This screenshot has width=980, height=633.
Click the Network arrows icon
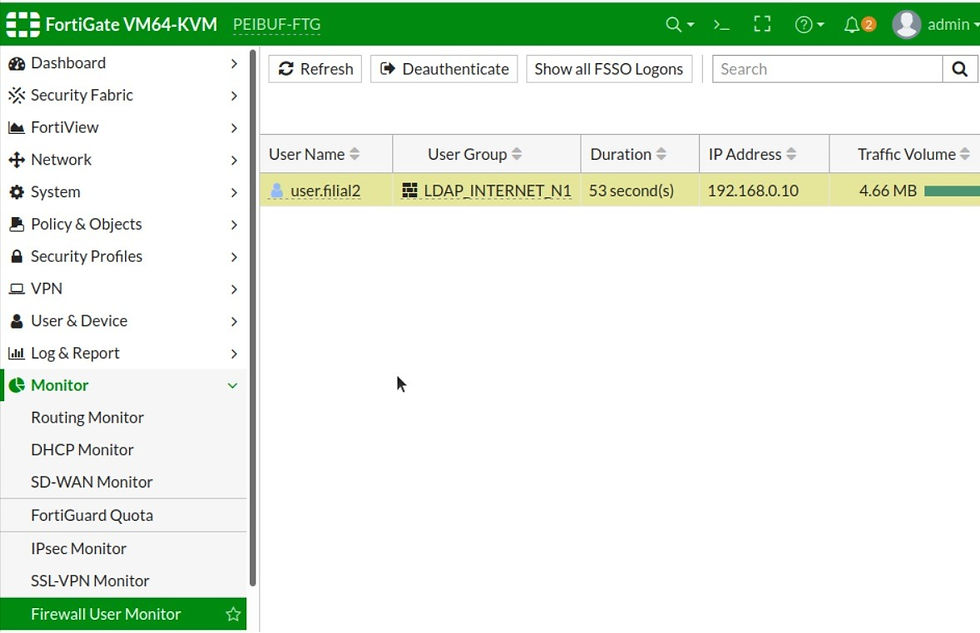[17, 160]
